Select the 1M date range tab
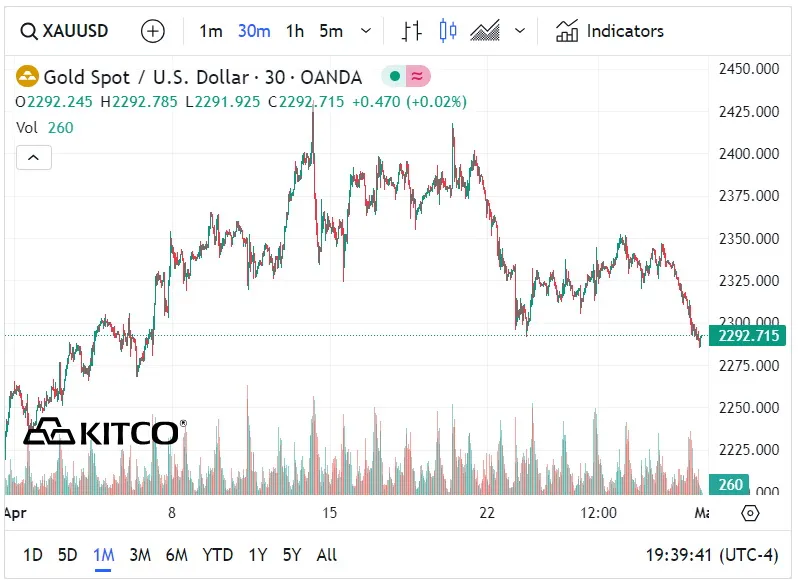This screenshot has width=798, height=586. [103, 555]
